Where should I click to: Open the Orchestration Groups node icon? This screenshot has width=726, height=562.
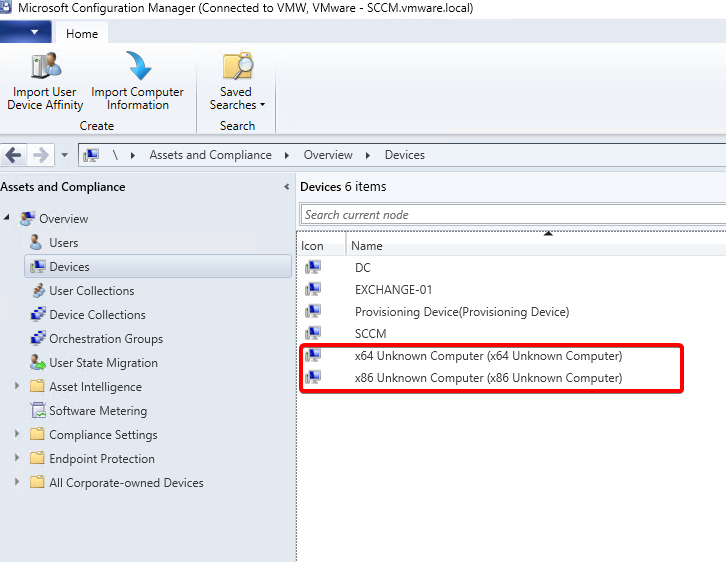(38, 339)
